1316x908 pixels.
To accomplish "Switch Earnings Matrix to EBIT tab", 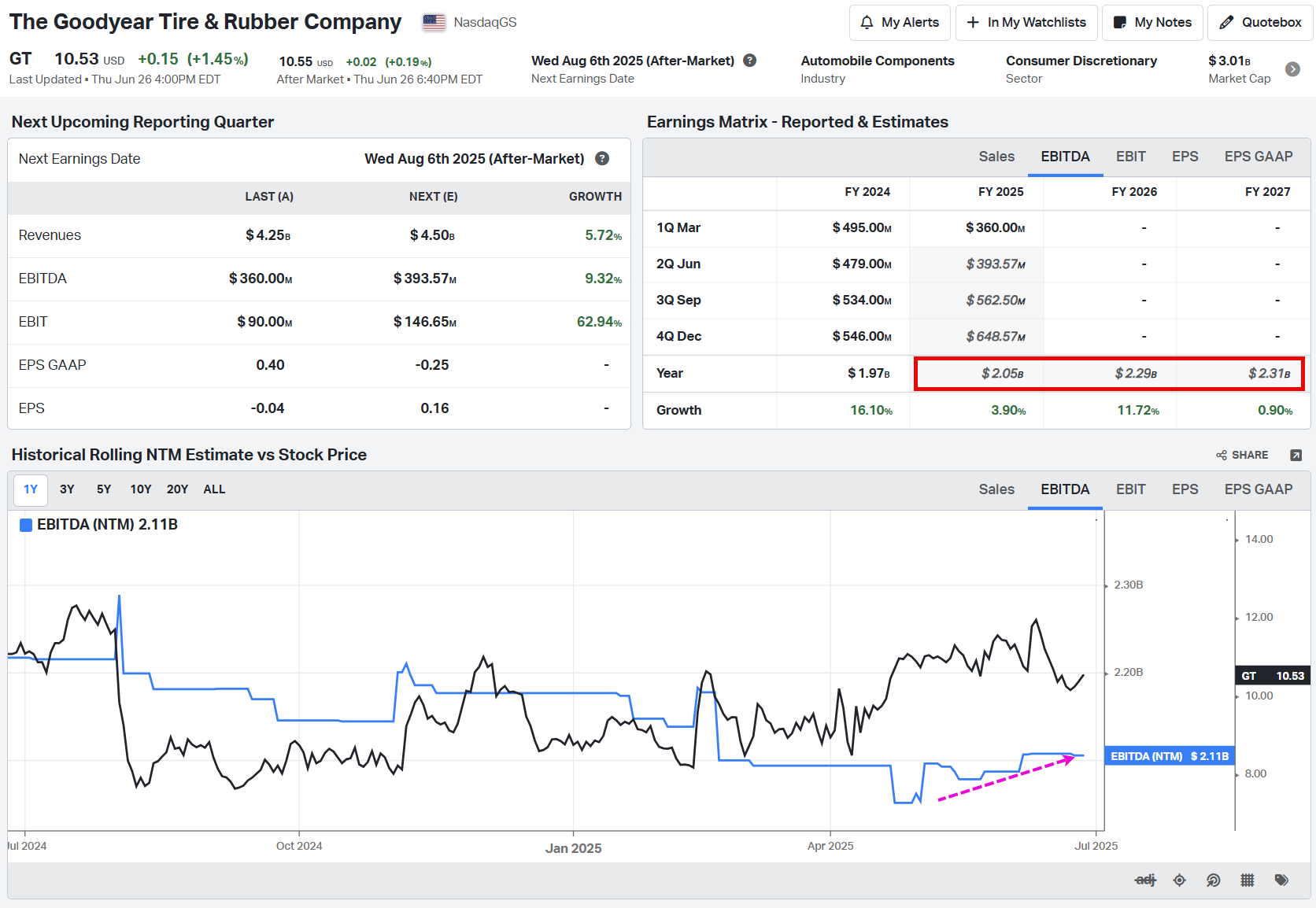I will click(x=1130, y=157).
